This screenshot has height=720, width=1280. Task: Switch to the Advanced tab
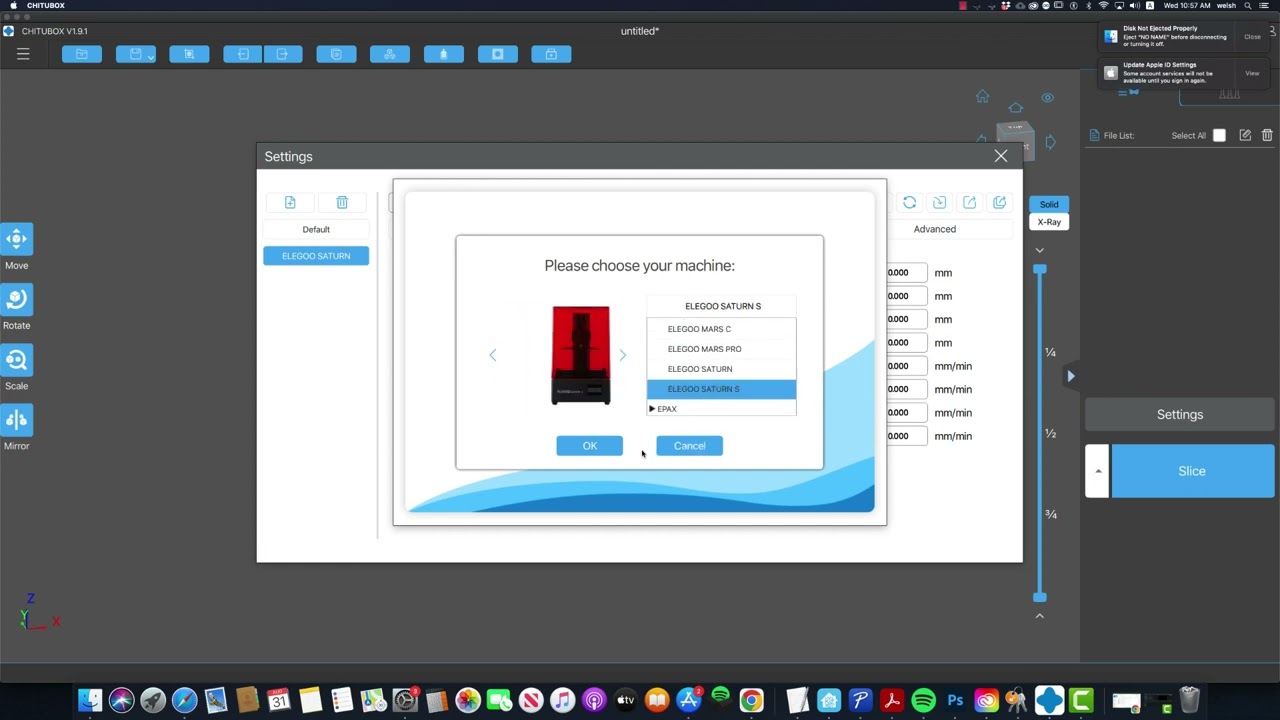[934, 229]
